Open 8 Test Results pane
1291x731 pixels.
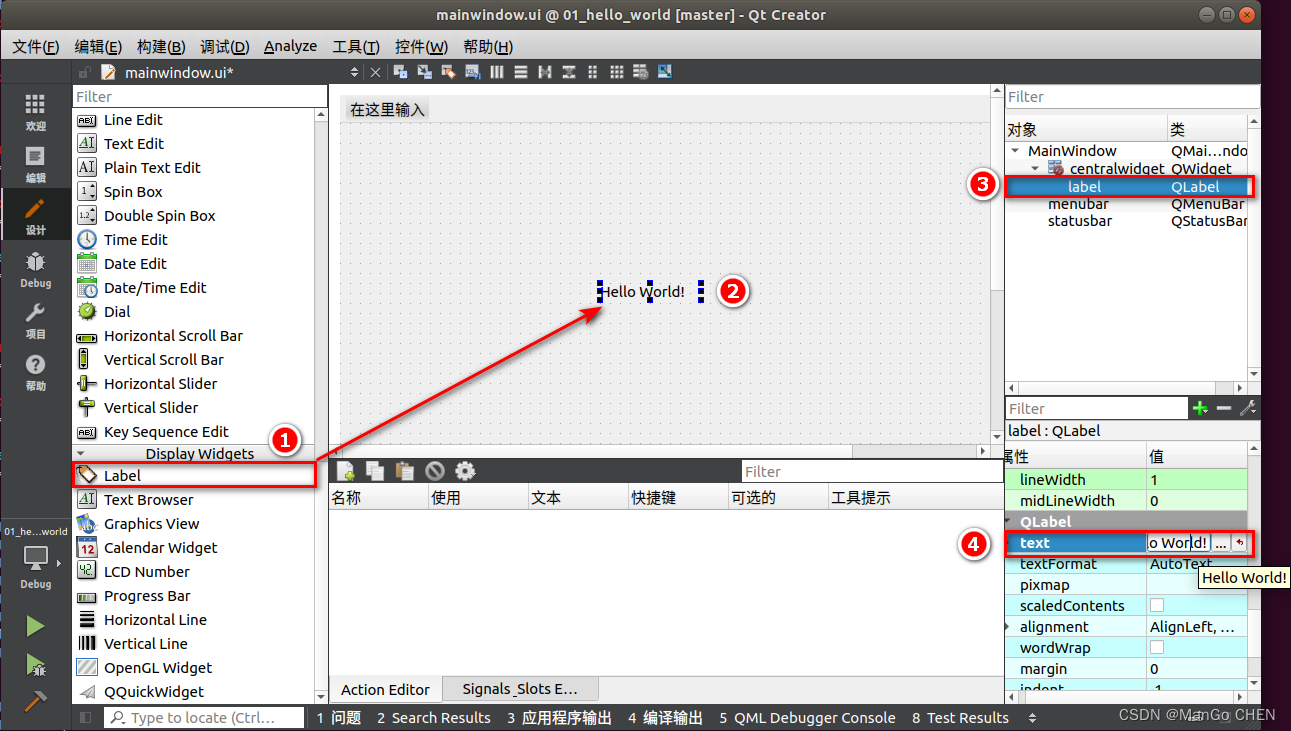pyautogui.click(x=960, y=718)
